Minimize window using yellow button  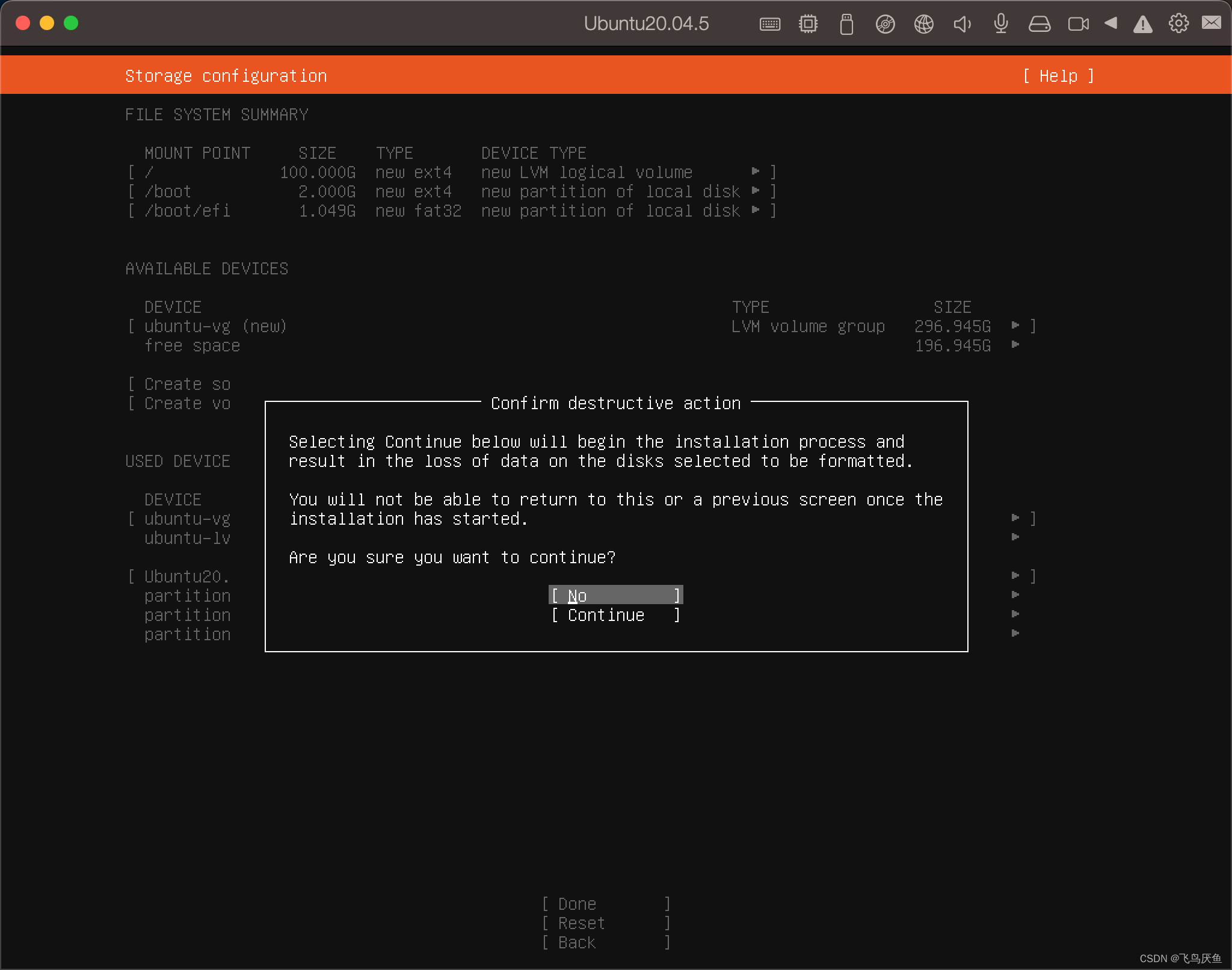point(47,23)
